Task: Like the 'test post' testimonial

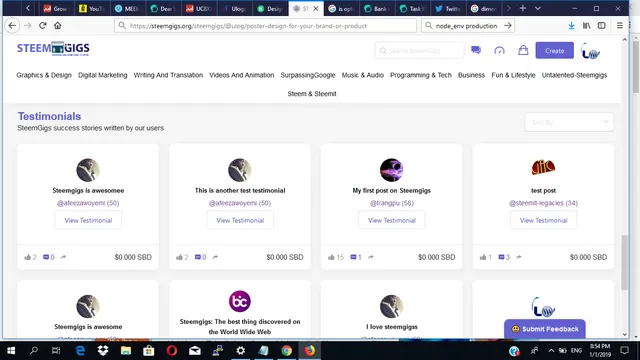Action: (x=483, y=257)
